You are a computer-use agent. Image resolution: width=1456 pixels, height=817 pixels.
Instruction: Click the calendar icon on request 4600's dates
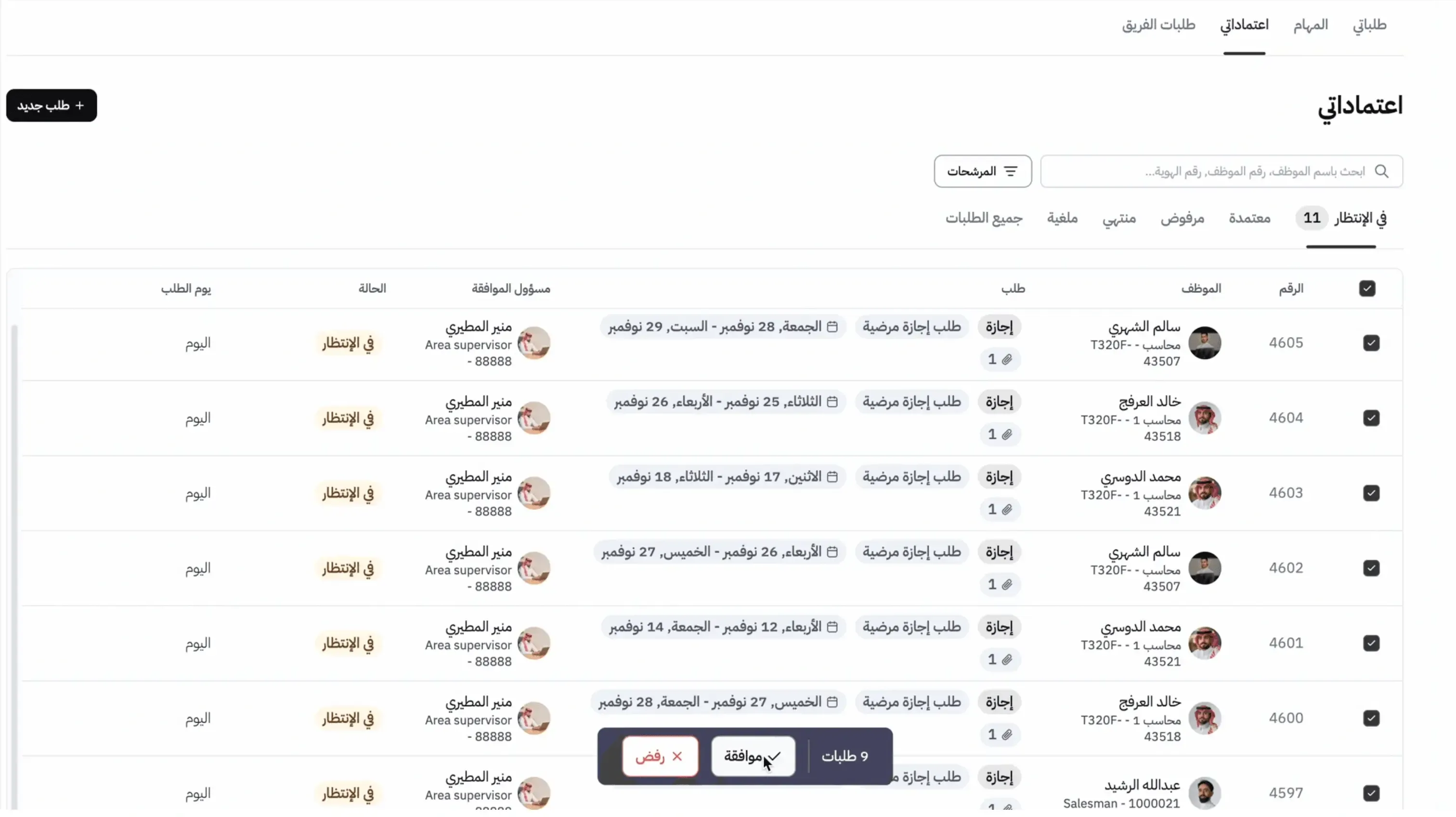pyautogui.click(x=832, y=702)
